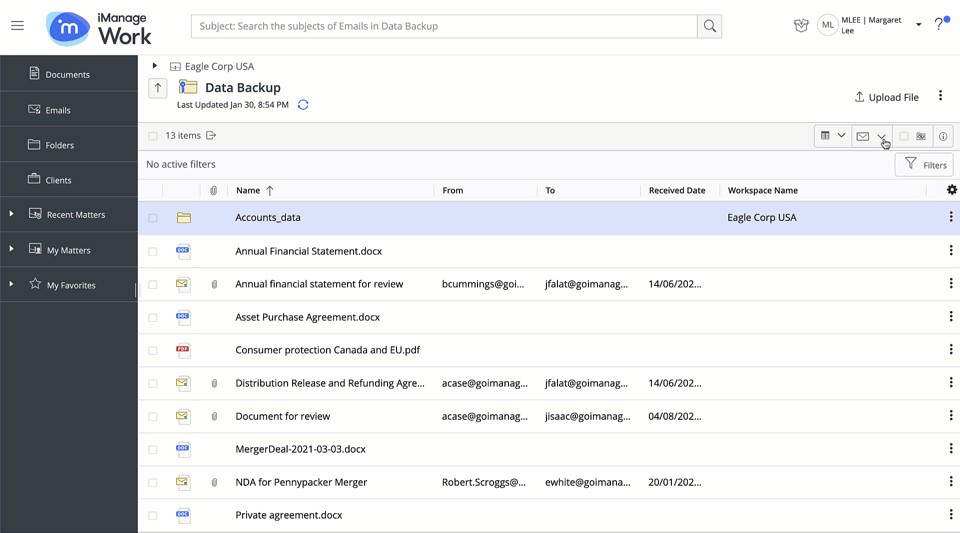Click the email subject search field
This screenshot has width=960, height=533.
point(444,26)
